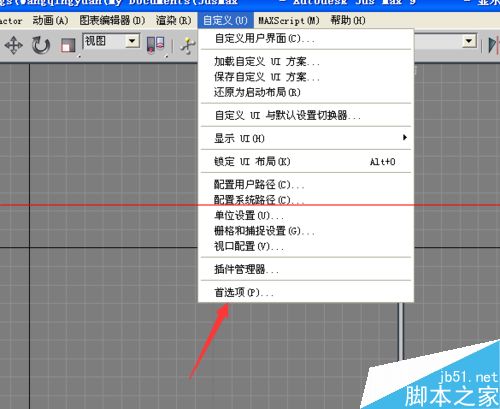
Task: Open the 渲染(R) menu
Action: click(173, 21)
